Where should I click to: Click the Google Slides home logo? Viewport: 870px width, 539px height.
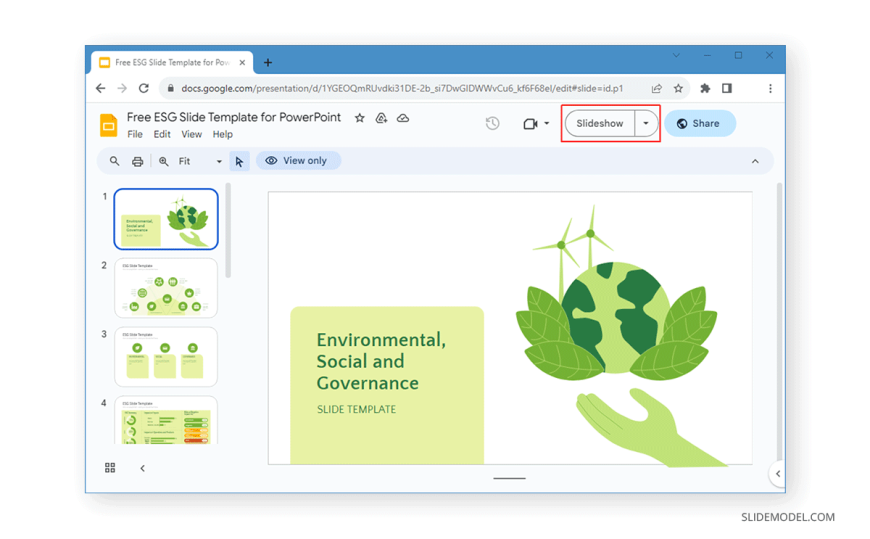coord(109,125)
